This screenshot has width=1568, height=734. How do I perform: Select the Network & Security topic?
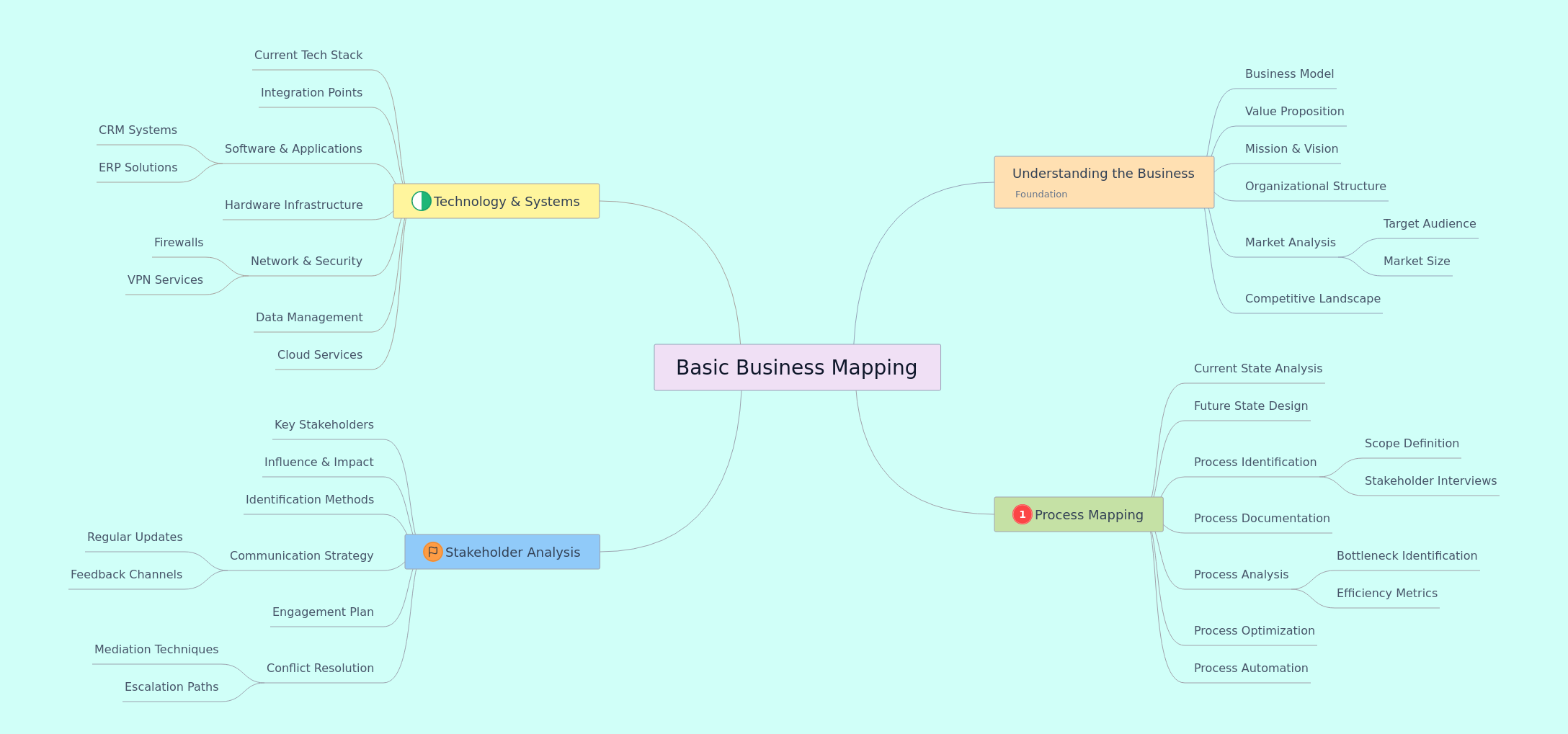pos(306,261)
